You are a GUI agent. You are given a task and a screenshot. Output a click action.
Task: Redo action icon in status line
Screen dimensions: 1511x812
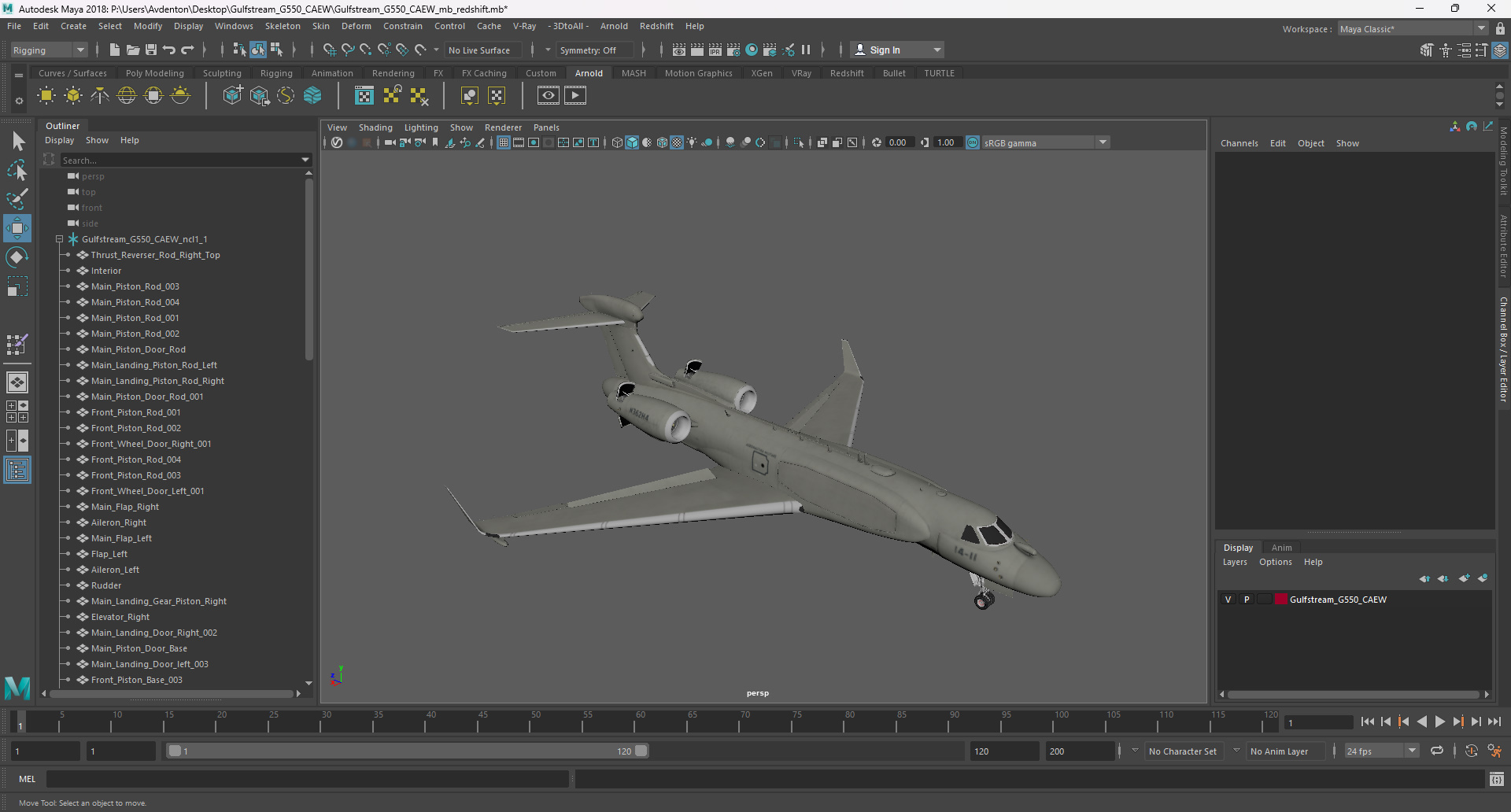[x=187, y=50]
